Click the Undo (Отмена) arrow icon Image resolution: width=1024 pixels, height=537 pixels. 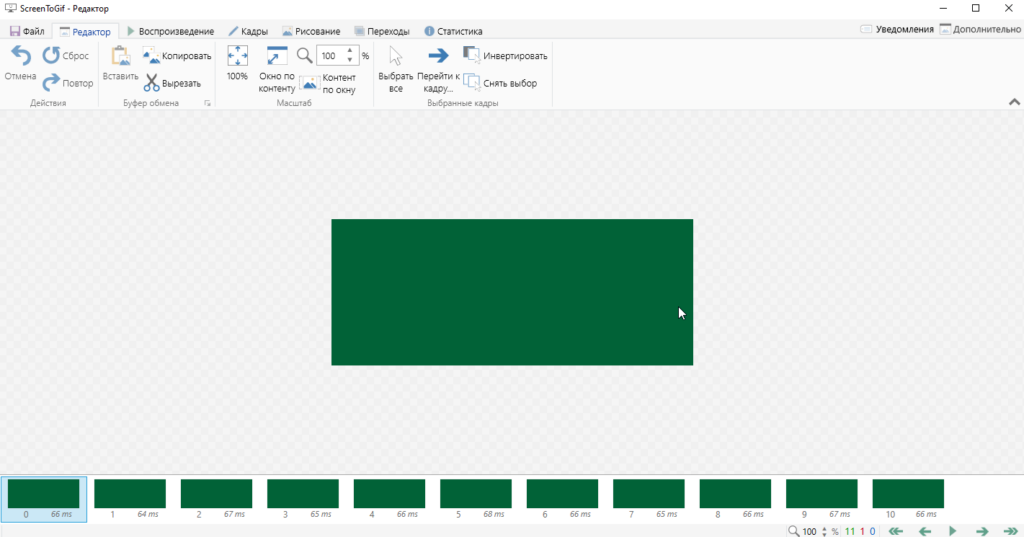pos(21,56)
